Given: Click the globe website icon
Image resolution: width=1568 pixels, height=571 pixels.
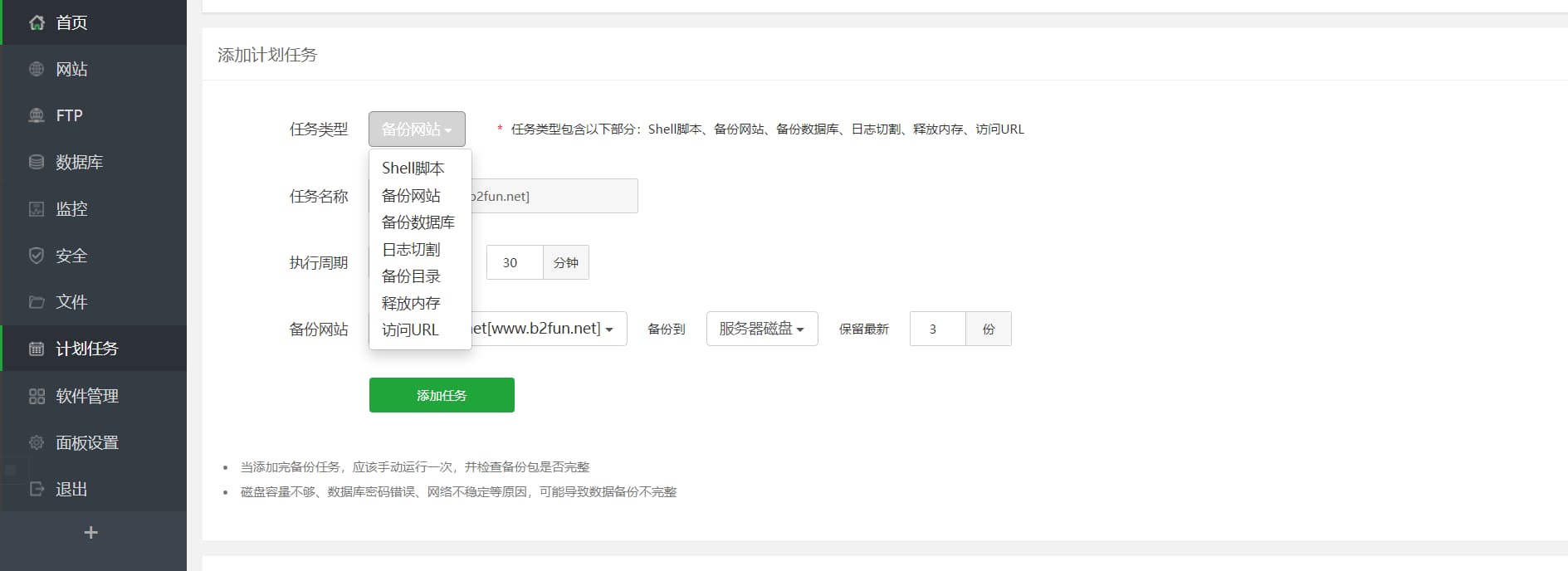Looking at the screenshot, I should (37, 69).
